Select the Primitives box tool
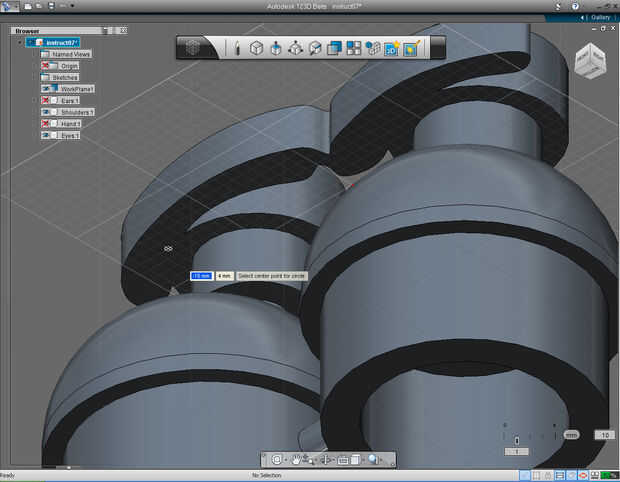The width and height of the screenshot is (620, 482). point(256,47)
